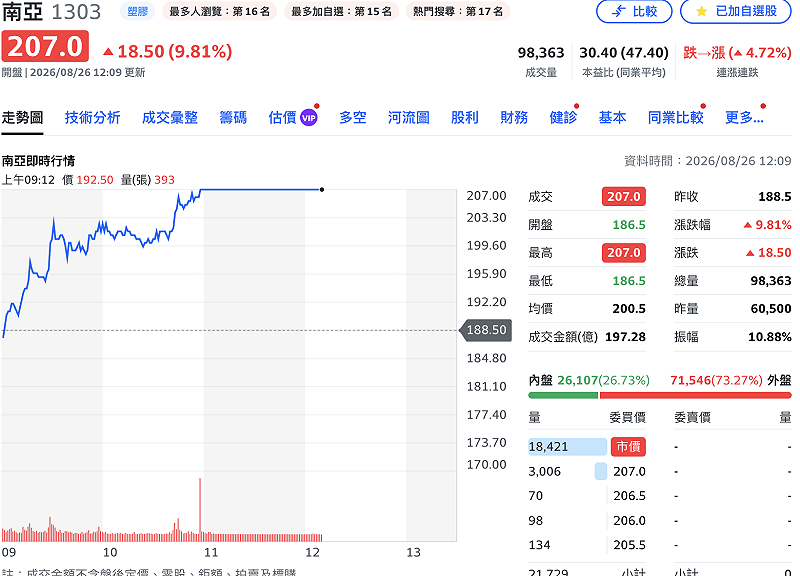Click the 98,363 成交量 value

tap(541, 53)
